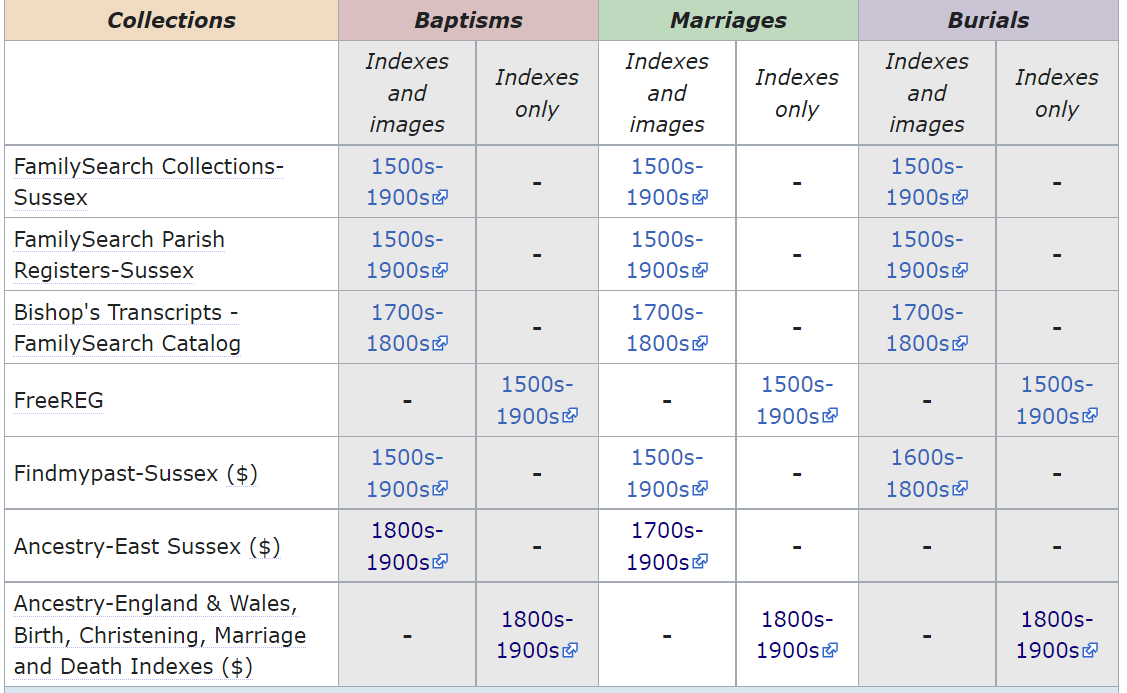Open Findmypast-Sussex burials 1600s-1800s link
Image resolution: width=1127 pixels, height=693 pixels.
click(x=926, y=473)
